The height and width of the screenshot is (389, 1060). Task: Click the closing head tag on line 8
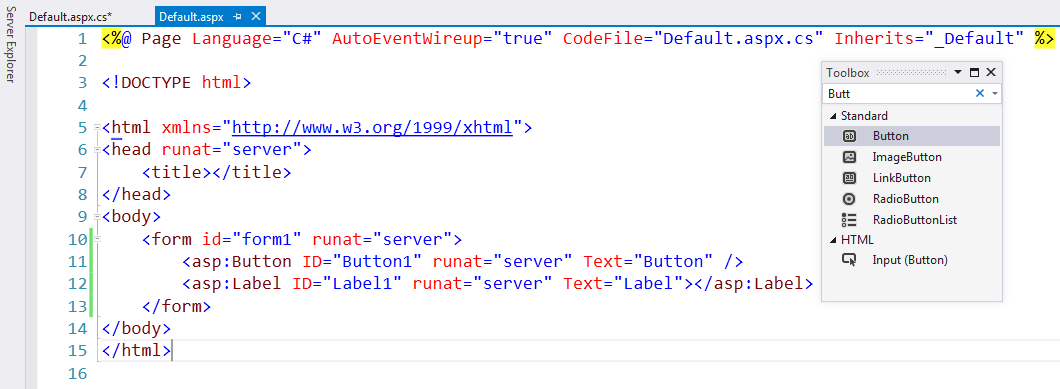pyautogui.click(x=137, y=195)
